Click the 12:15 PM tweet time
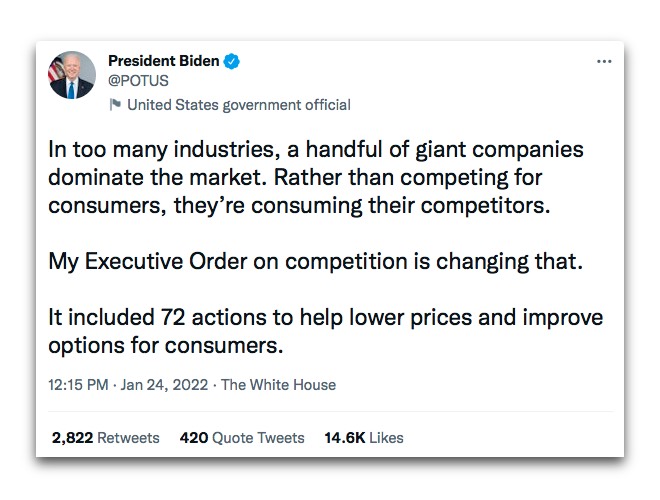 click(79, 385)
